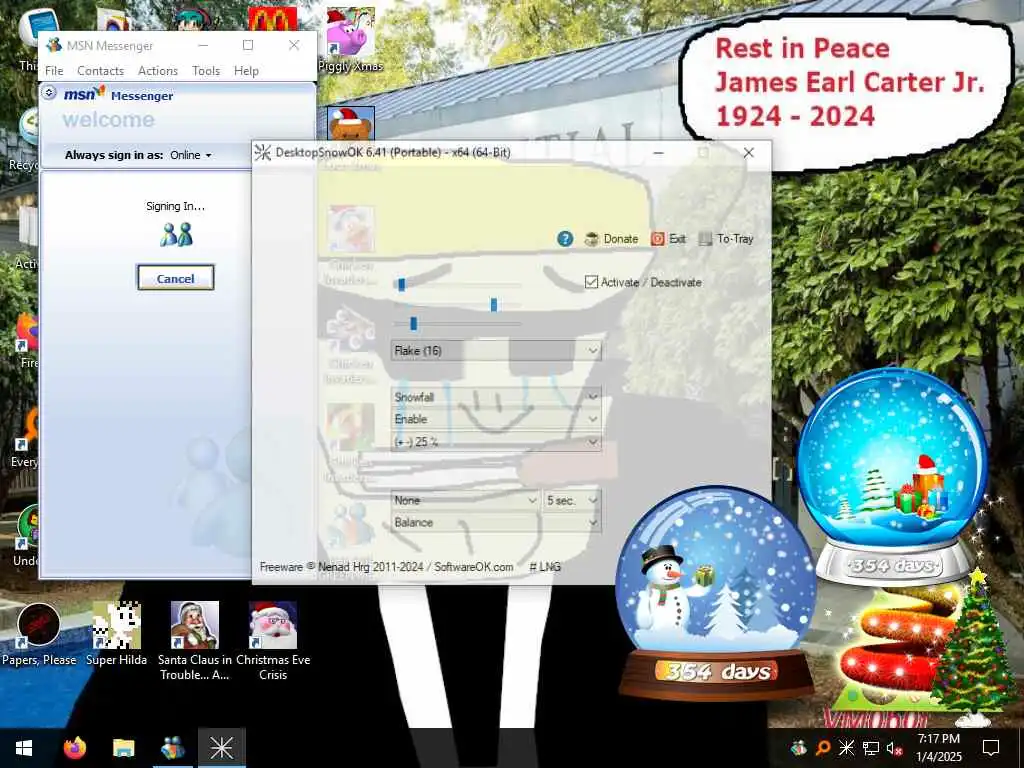Open the Windows Start menu
Screen dimensions: 1024x768
(x=24, y=748)
